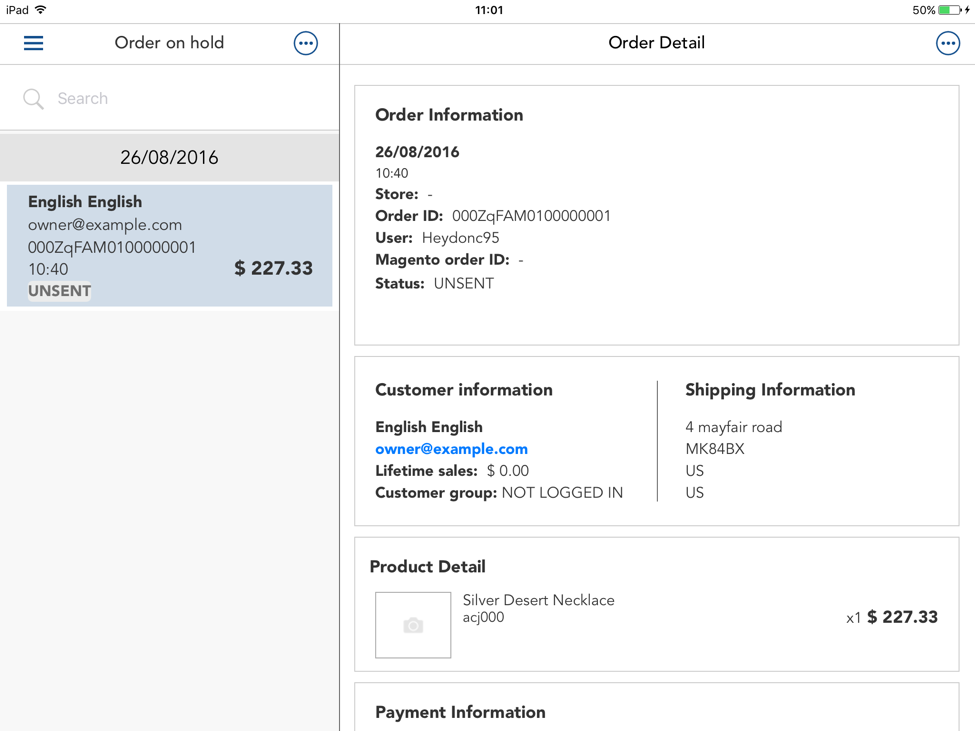The image size is (975, 731).
Task: Click the product SKU acj000
Action: click(483, 617)
